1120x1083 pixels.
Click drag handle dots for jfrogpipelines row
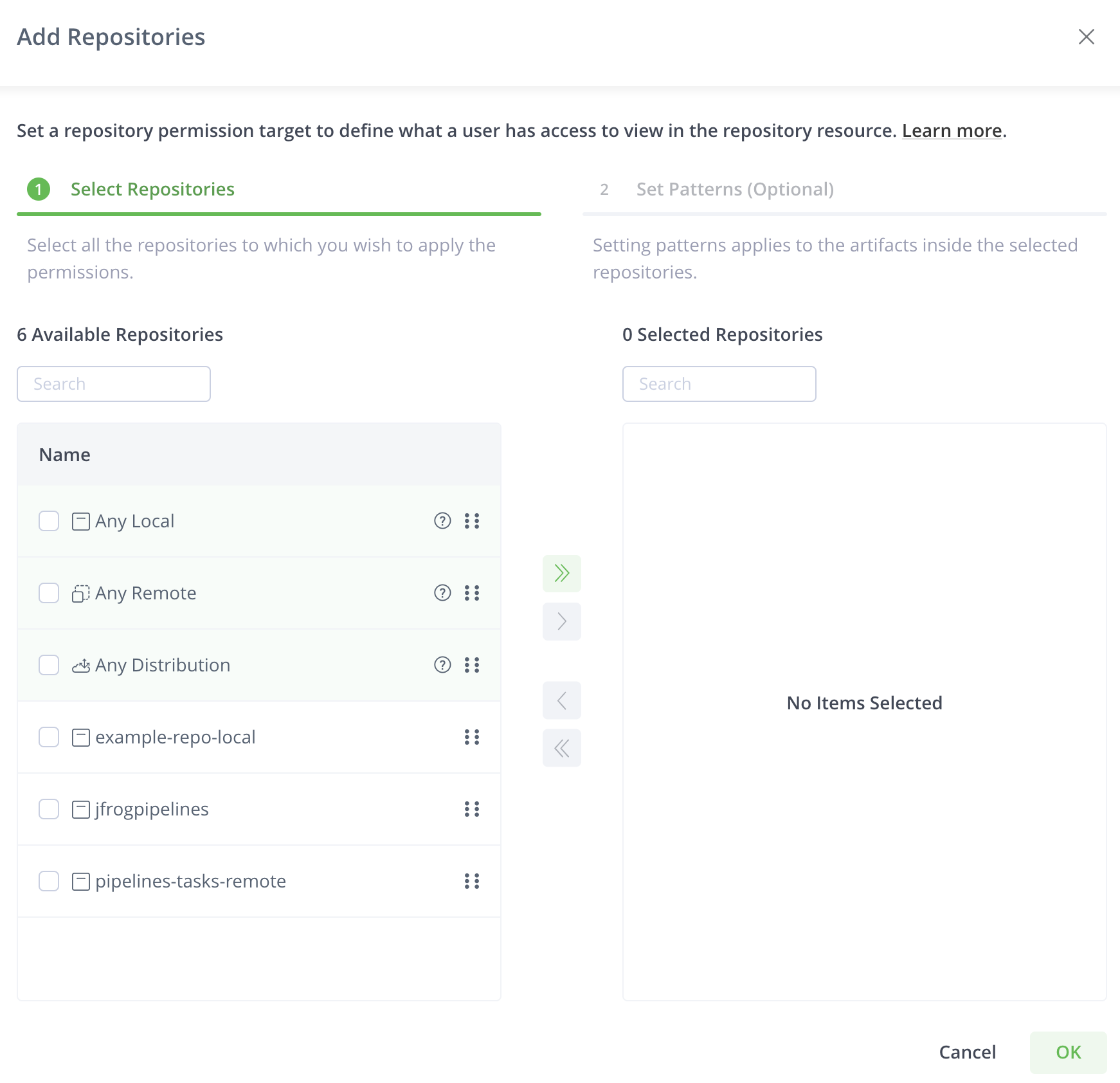point(472,809)
